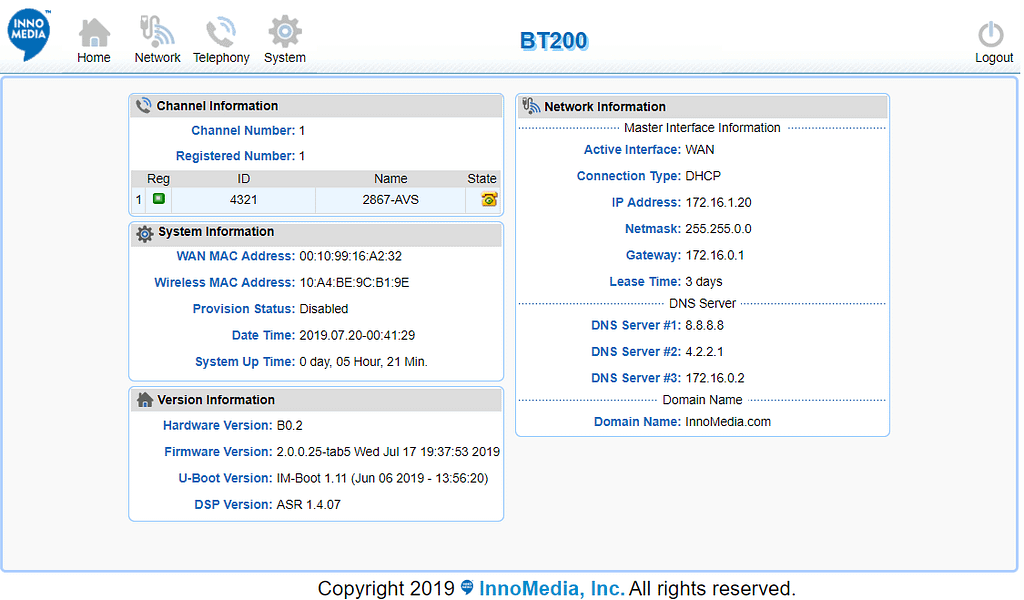Click channel name cell 2867-AVS
This screenshot has width=1024, height=600.
[x=390, y=200]
